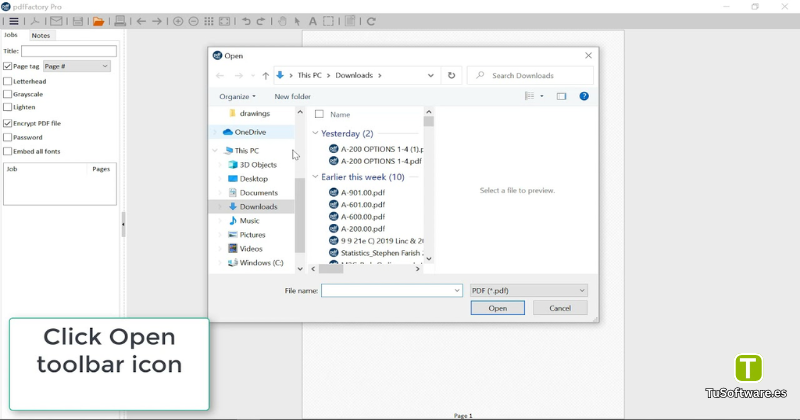The height and width of the screenshot is (420, 800).
Task: Click the Up one level arrow in Open dialog
Action: click(266, 76)
